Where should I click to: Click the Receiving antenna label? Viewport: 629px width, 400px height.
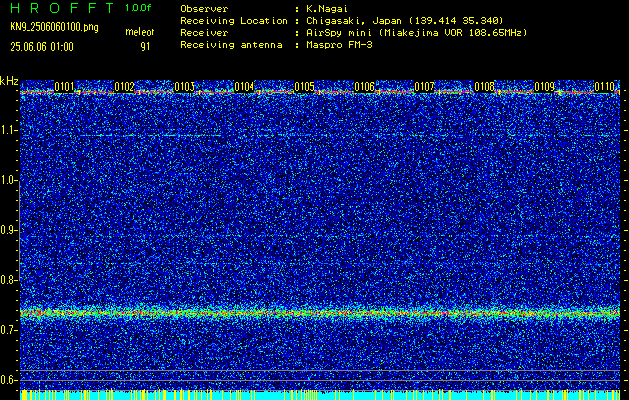[231, 45]
